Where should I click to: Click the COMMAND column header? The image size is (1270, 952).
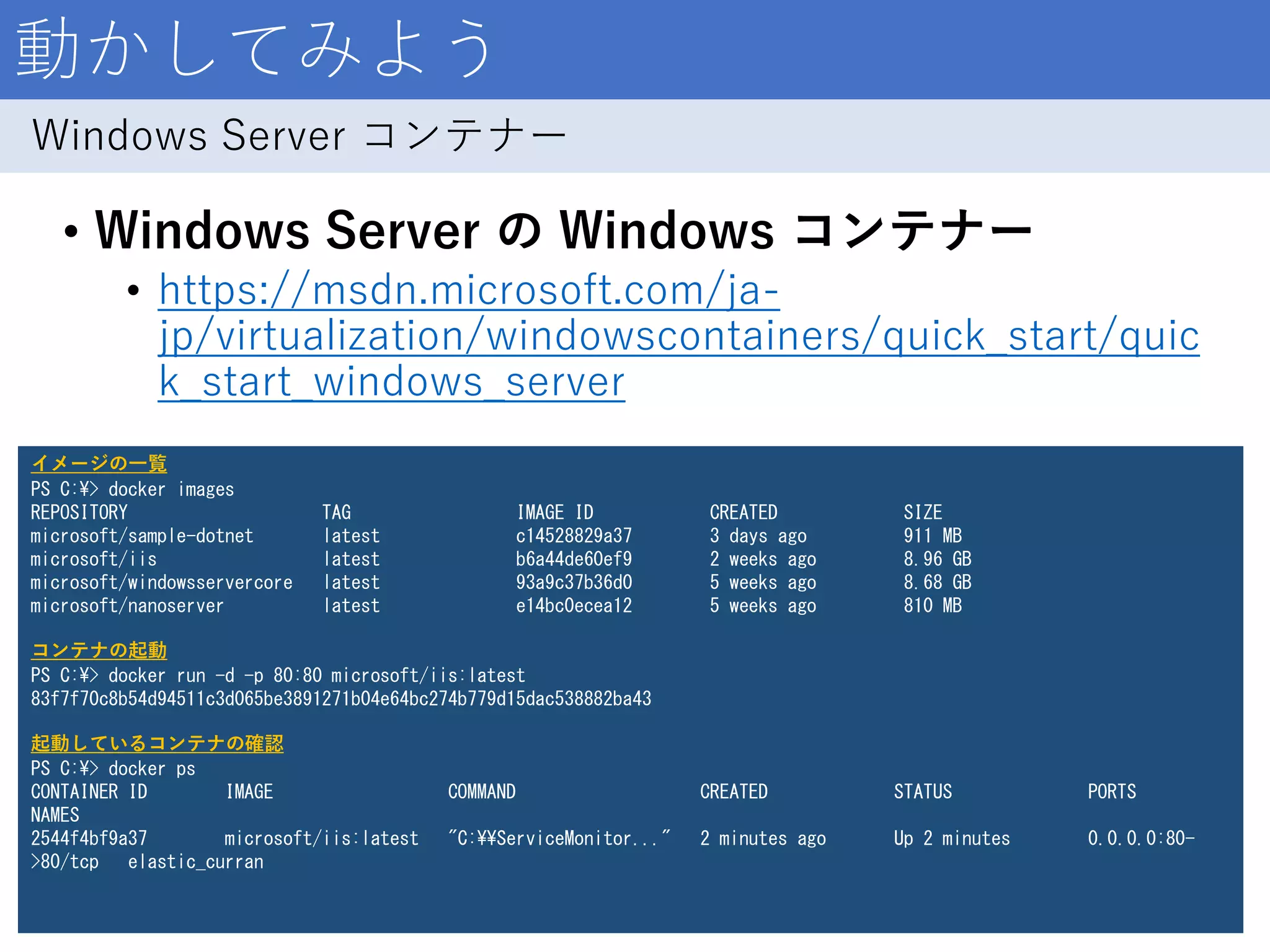pyautogui.click(x=482, y=791)
